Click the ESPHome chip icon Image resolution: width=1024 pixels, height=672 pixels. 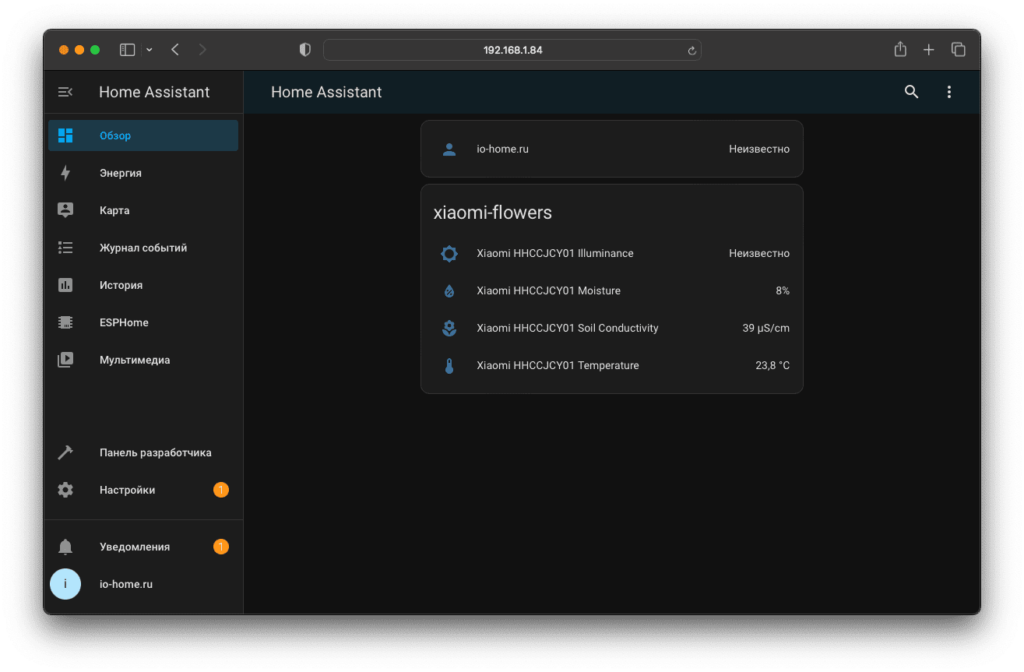click(x=65, y=322)
